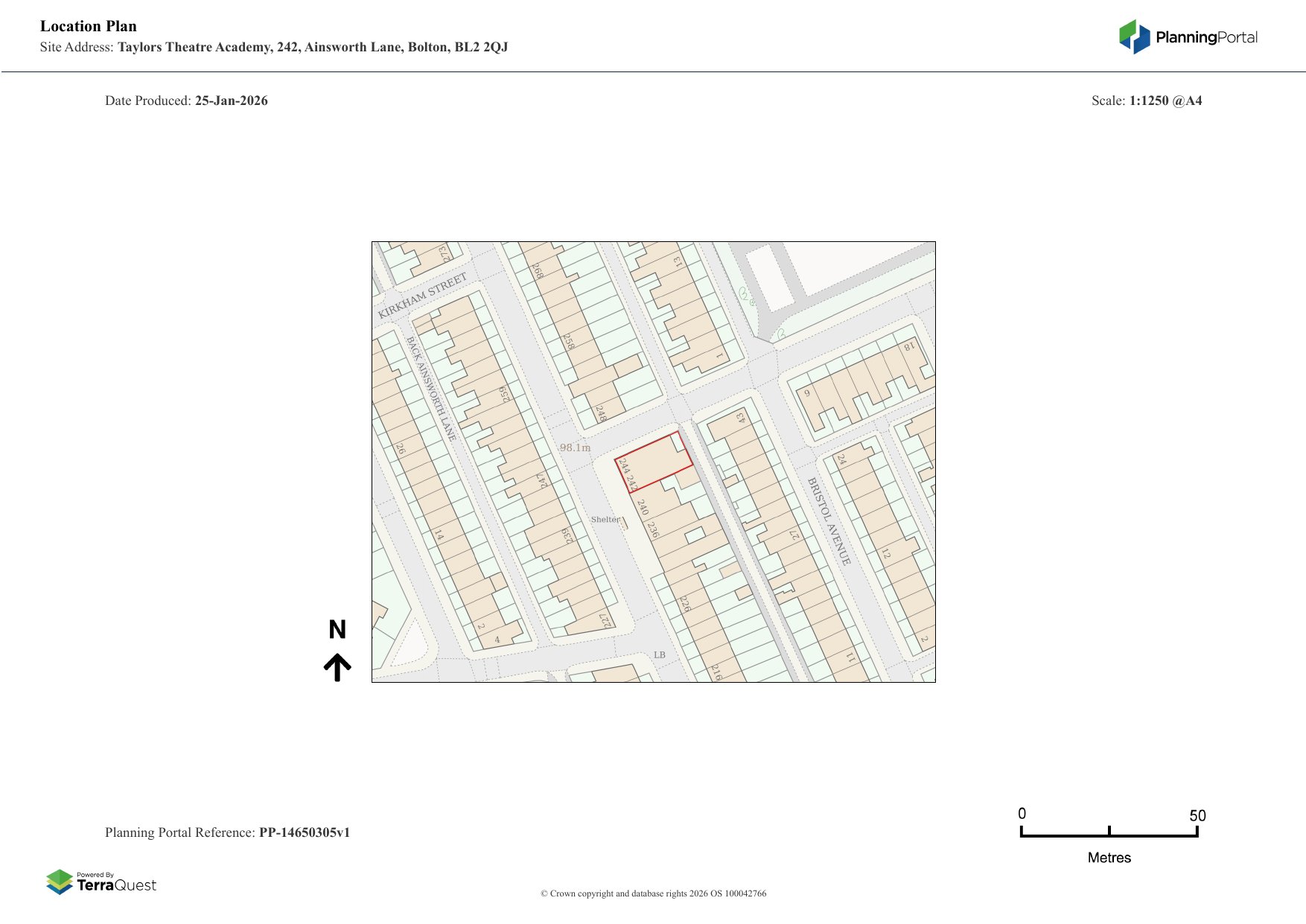Viewport: 1306px width, 924px height.
Task: Click the 98.1m spot height label
Action: (575, 447)
